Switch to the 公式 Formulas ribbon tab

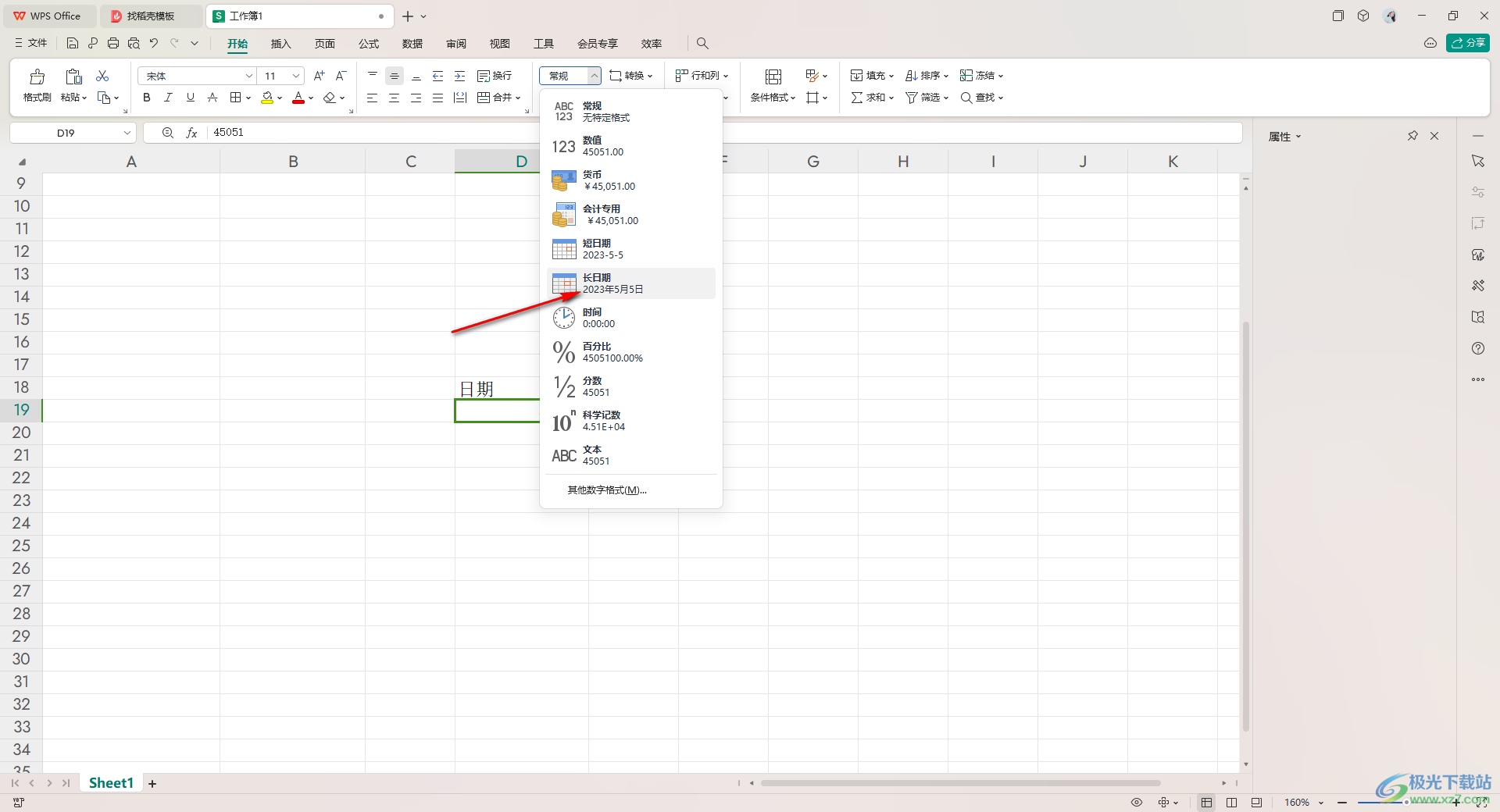pos(369,44)
